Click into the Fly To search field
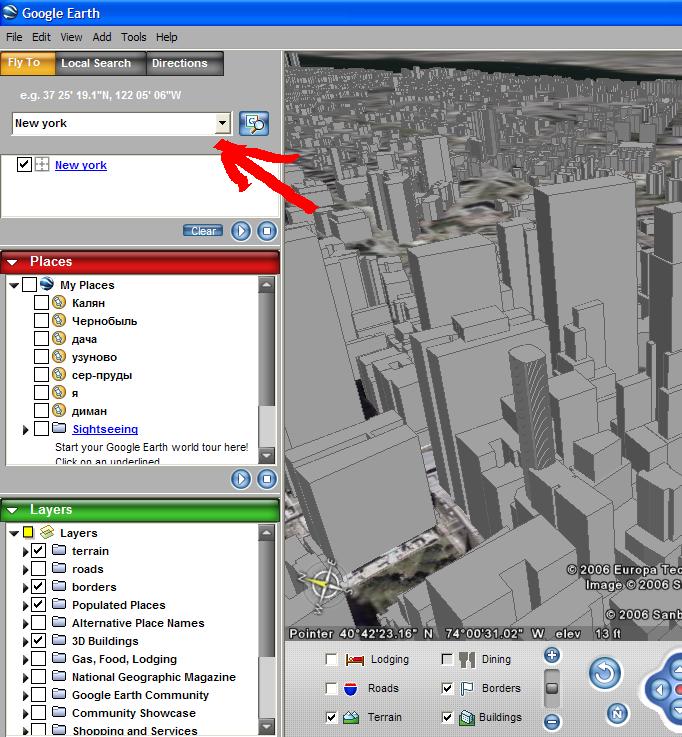Image resolution: width=682 pixels, height=737 pixels. coord(114,124)
